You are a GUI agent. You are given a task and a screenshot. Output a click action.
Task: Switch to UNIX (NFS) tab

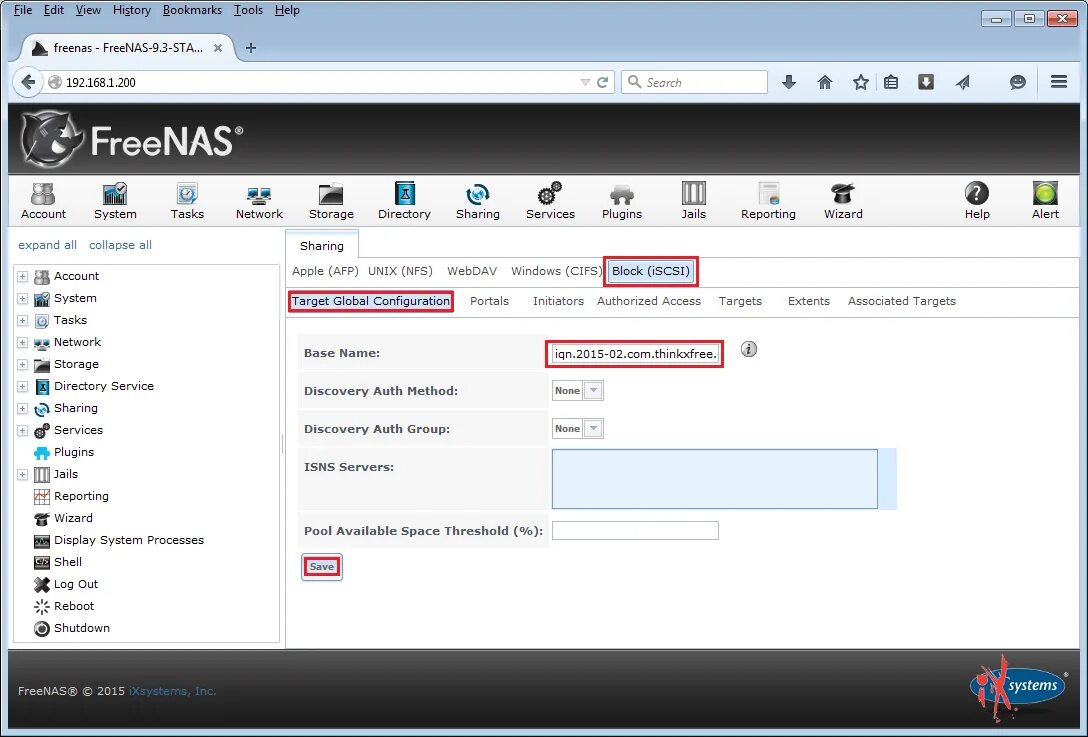coord(400,271)
